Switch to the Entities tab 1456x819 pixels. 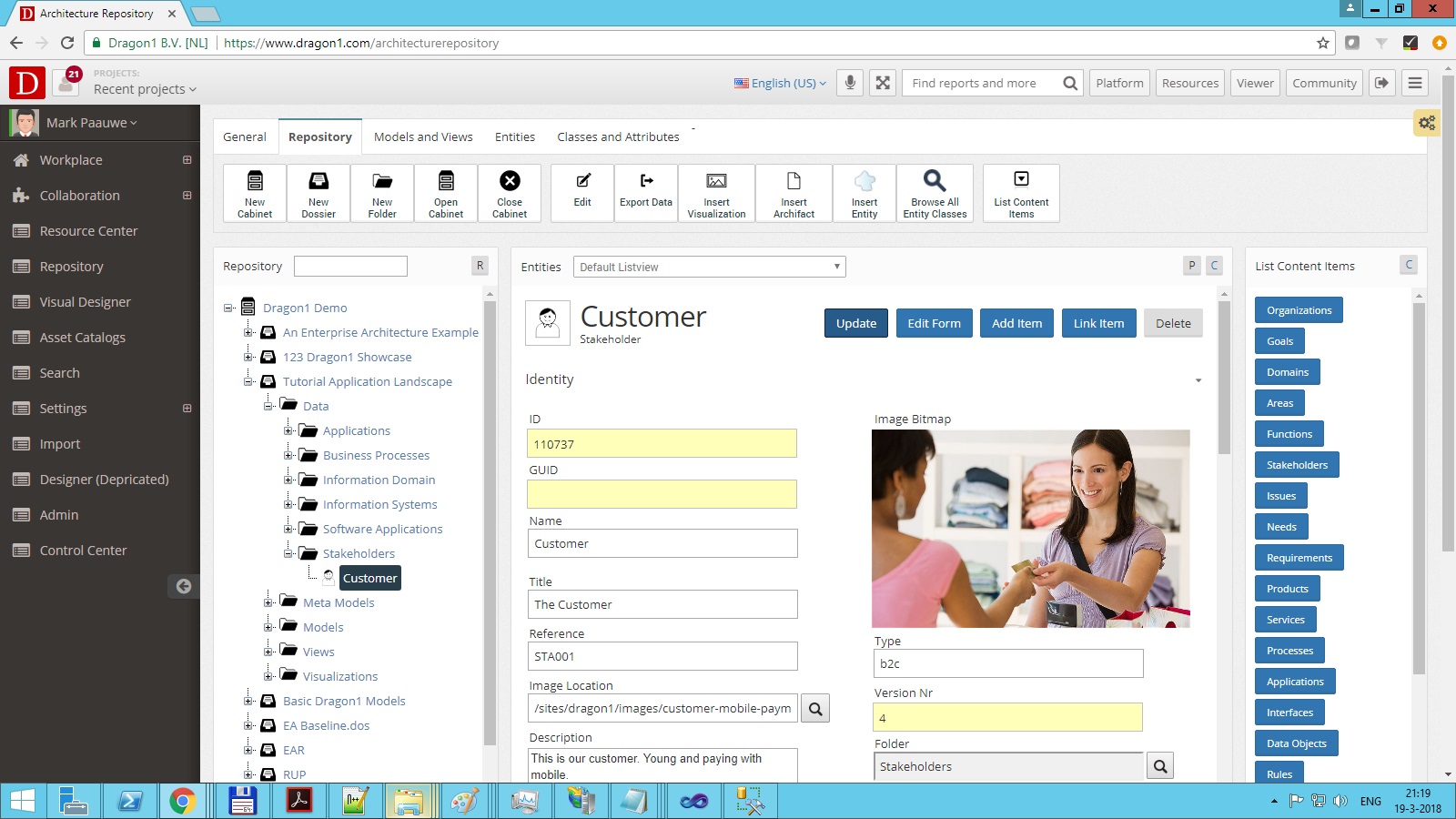515,137
